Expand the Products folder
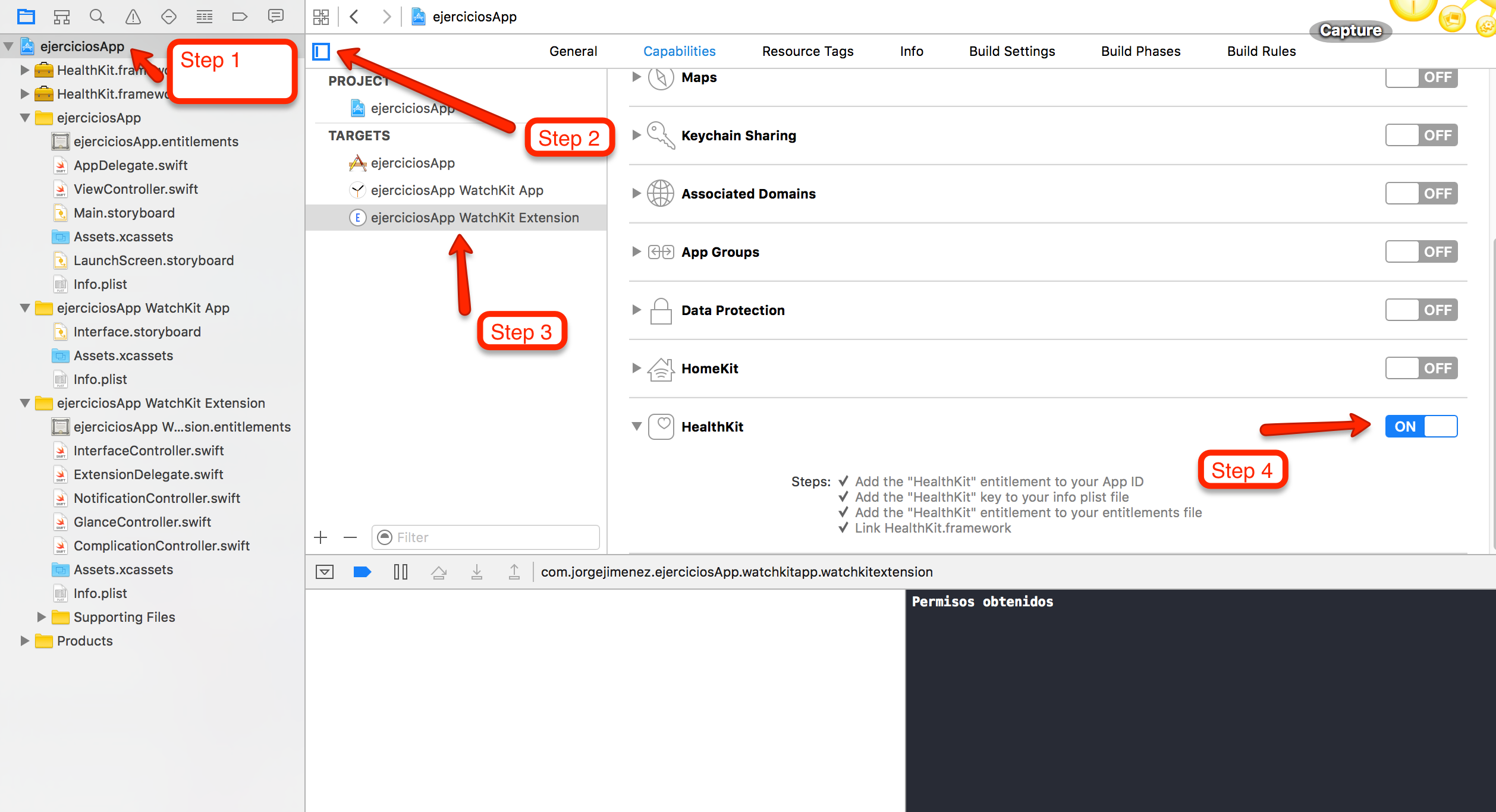 click(x=24, y=641)
